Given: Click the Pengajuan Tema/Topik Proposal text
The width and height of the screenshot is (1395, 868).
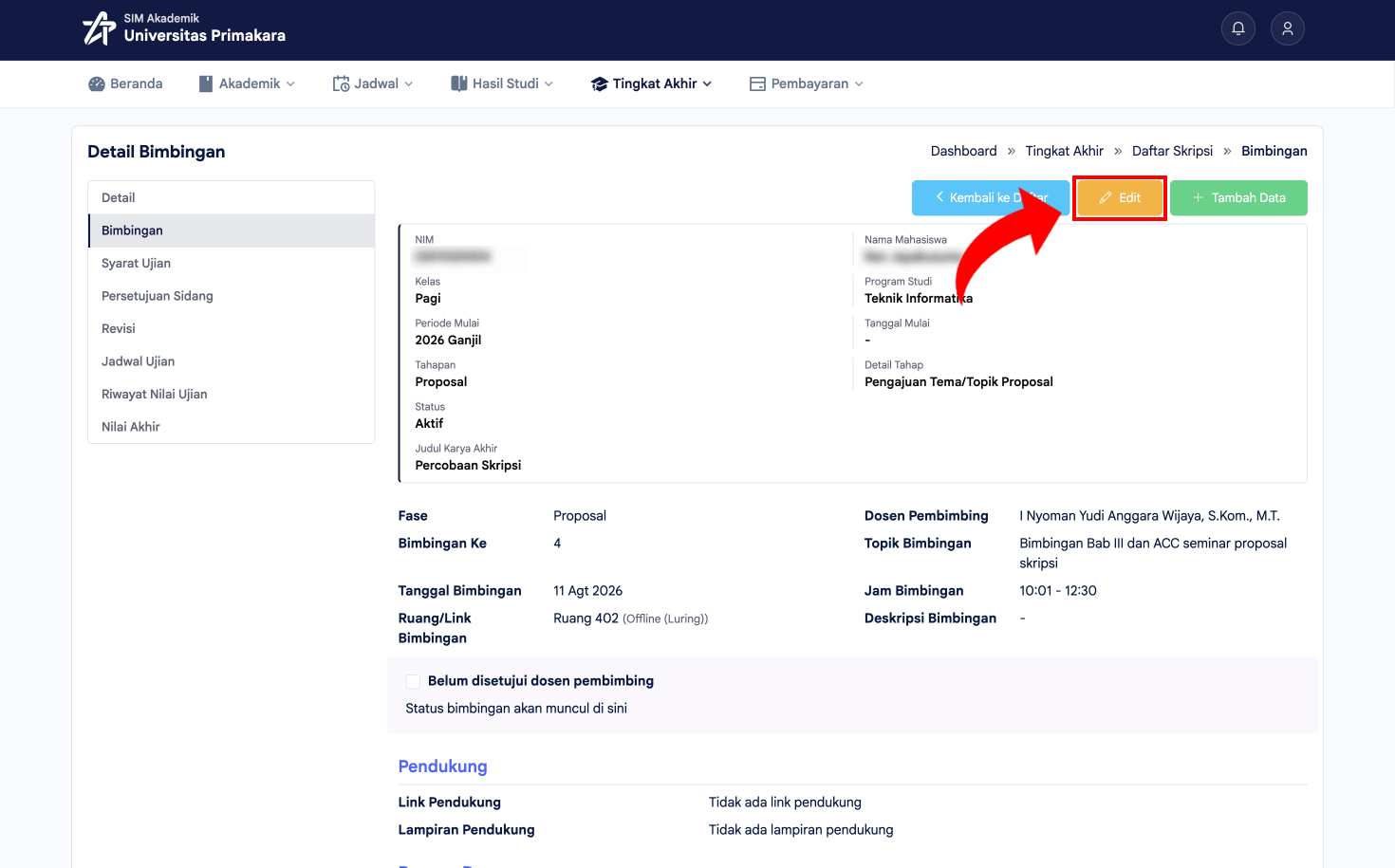Looking at the screenshot, I should (958, 381).
